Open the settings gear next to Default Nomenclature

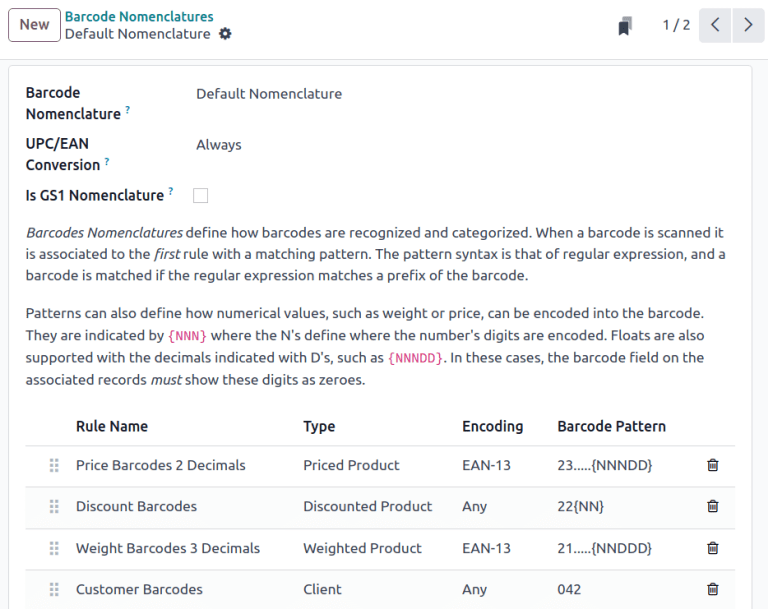point(225,34)
